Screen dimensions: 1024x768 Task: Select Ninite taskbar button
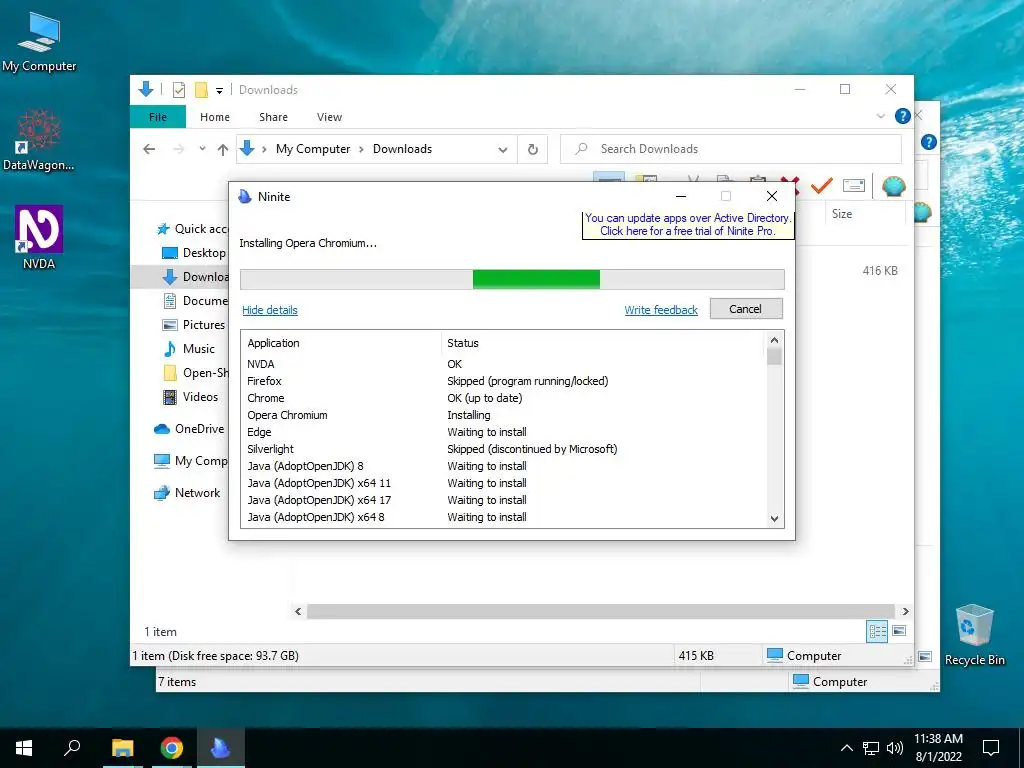[x=220, y=748]
